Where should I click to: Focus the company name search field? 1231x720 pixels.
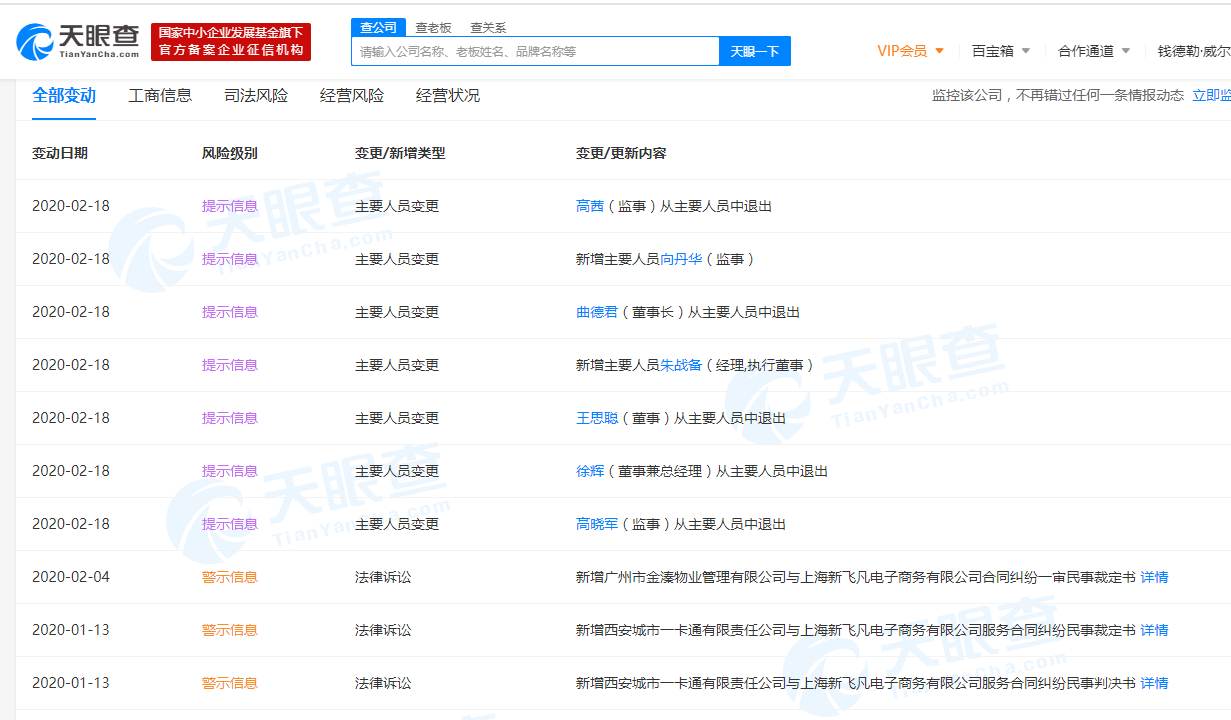(x=535, y=51)
